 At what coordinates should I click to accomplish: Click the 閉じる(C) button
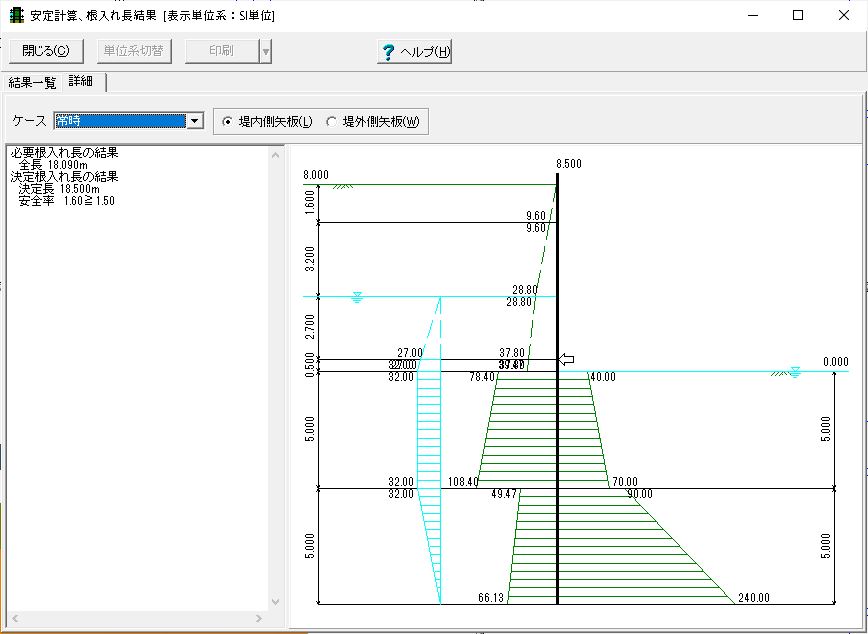[46, 51]
